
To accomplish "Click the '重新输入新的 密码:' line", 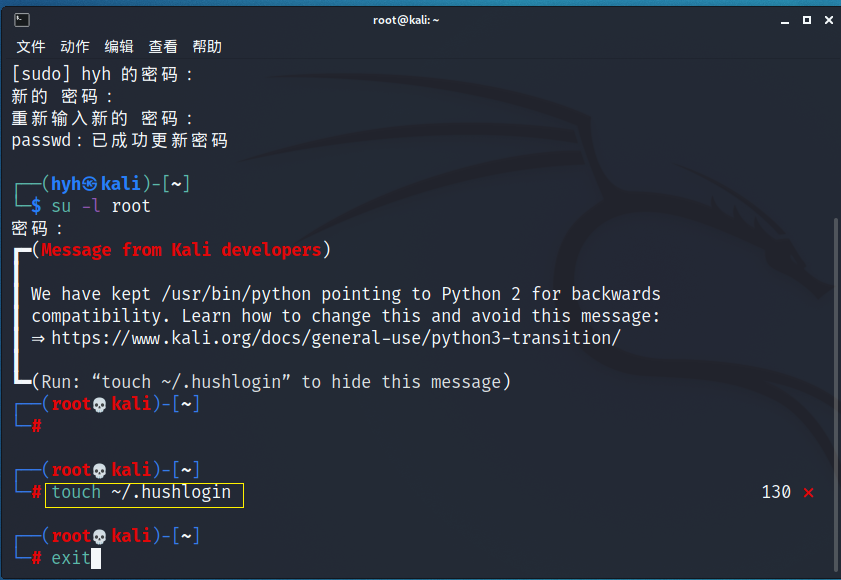I will (102, 118).
